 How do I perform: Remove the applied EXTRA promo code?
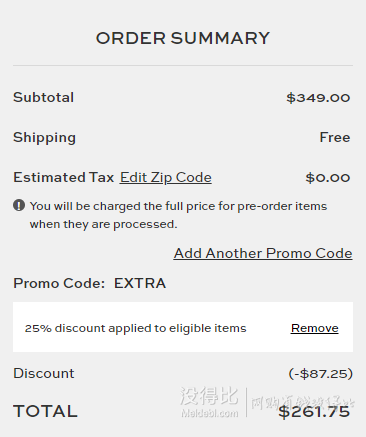315,328
